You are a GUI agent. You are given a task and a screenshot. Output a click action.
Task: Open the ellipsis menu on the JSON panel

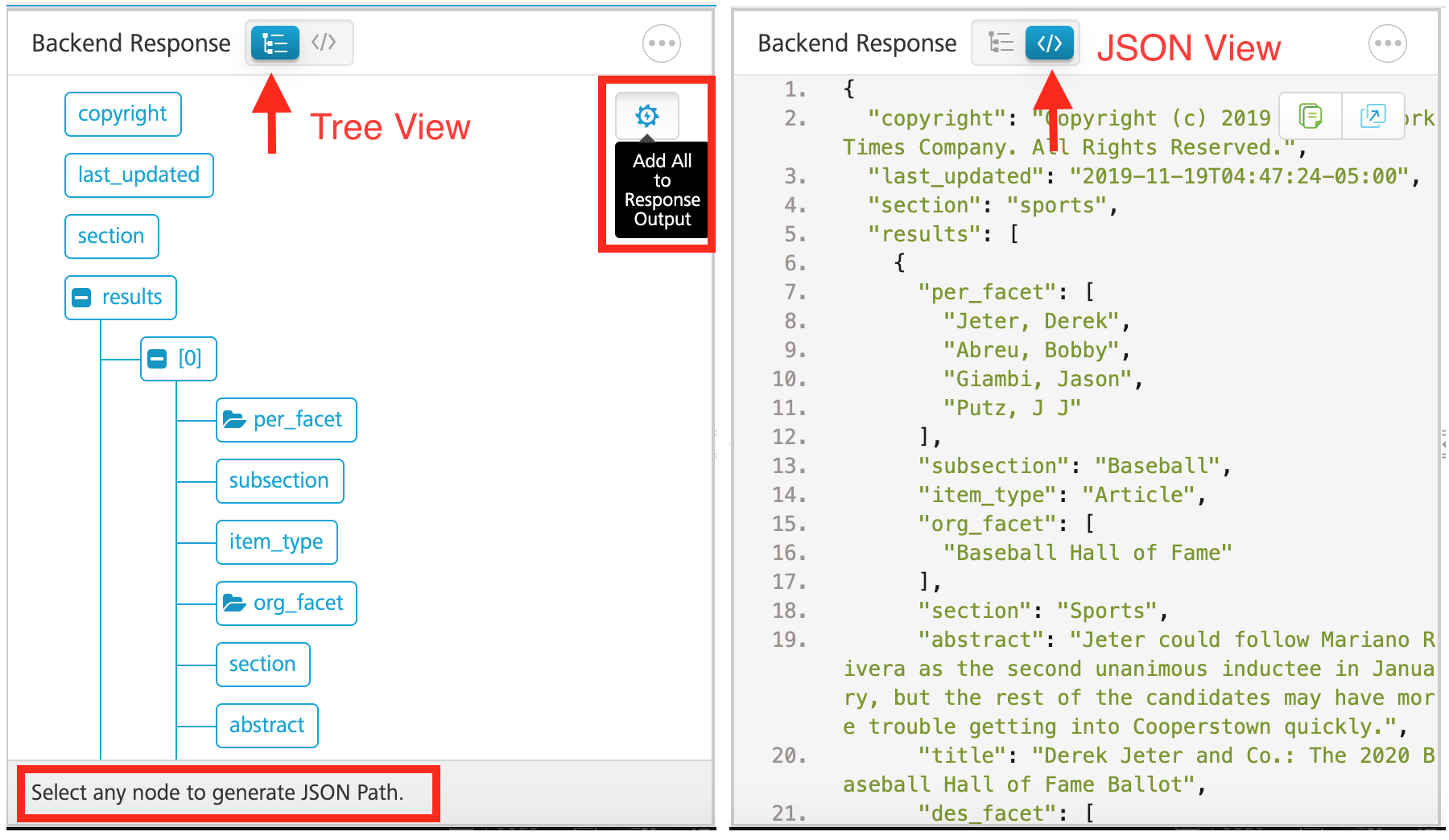coord(1387,43)
